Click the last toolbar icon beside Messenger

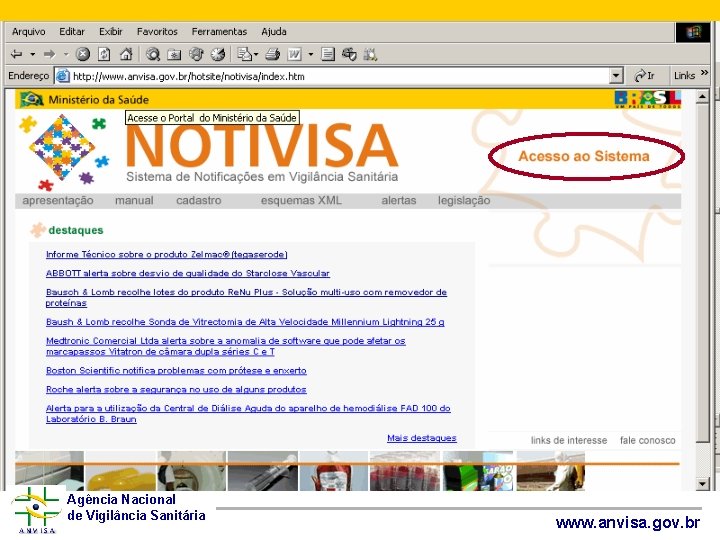click(x=370, y=55)
